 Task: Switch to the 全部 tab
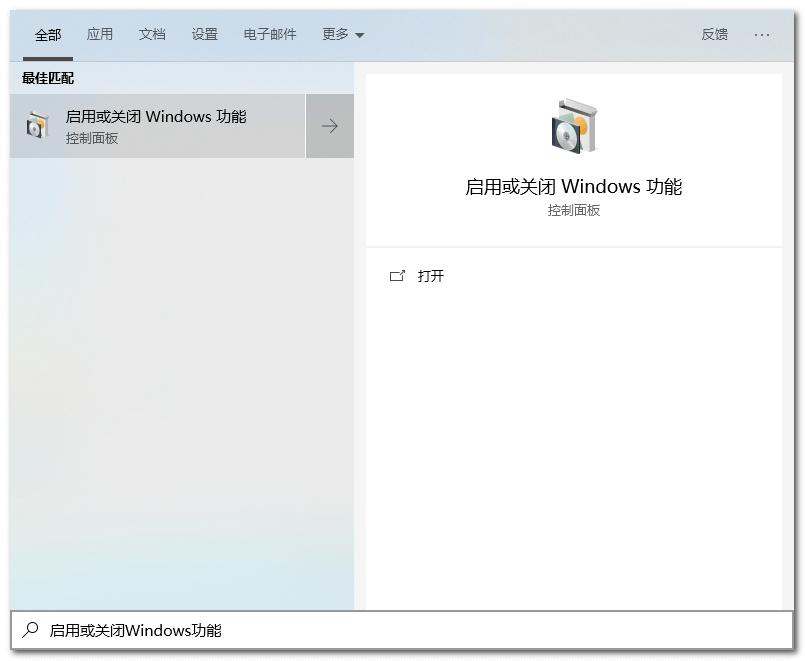(48, 34)
